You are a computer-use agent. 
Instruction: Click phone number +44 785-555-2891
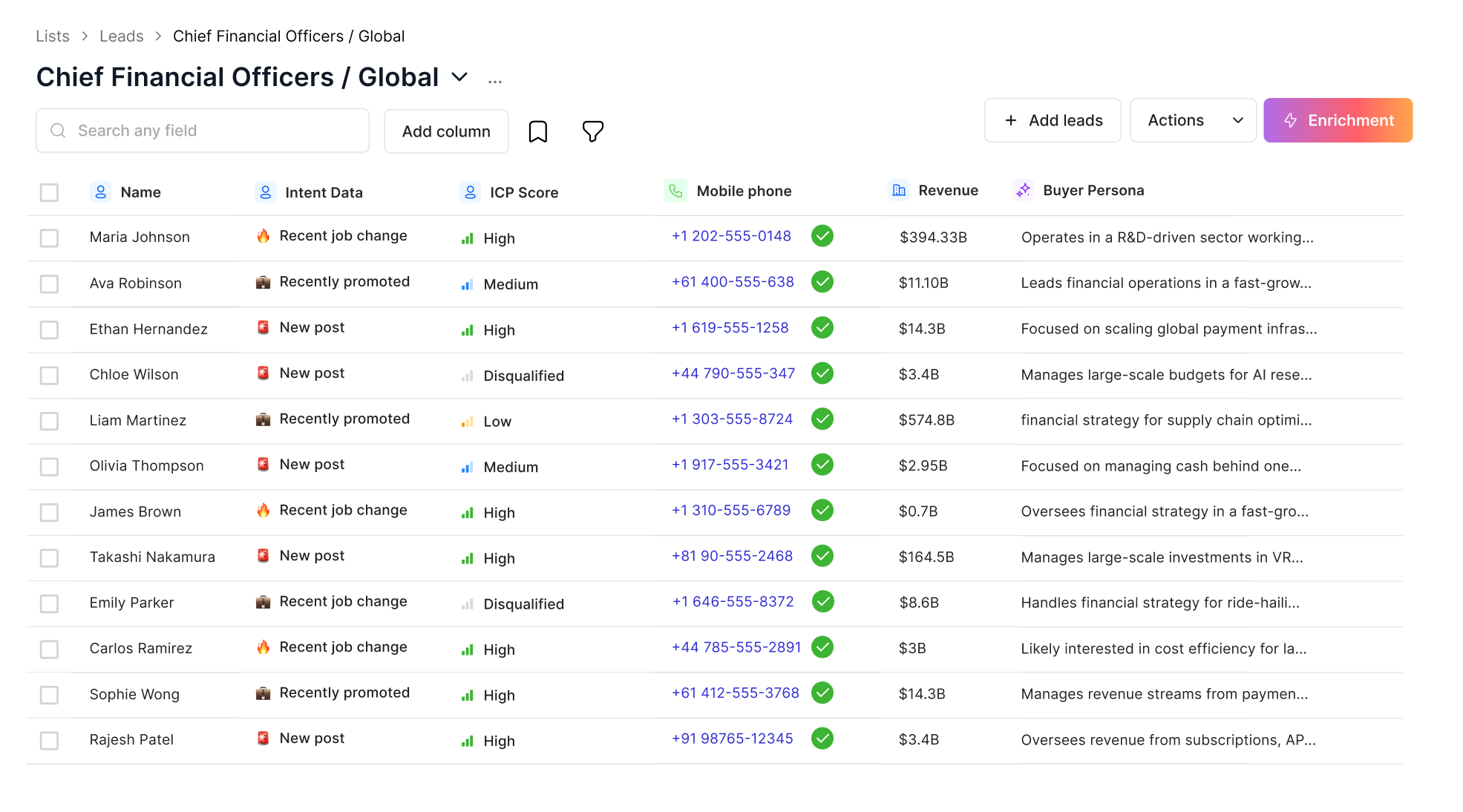pos(736,647)
